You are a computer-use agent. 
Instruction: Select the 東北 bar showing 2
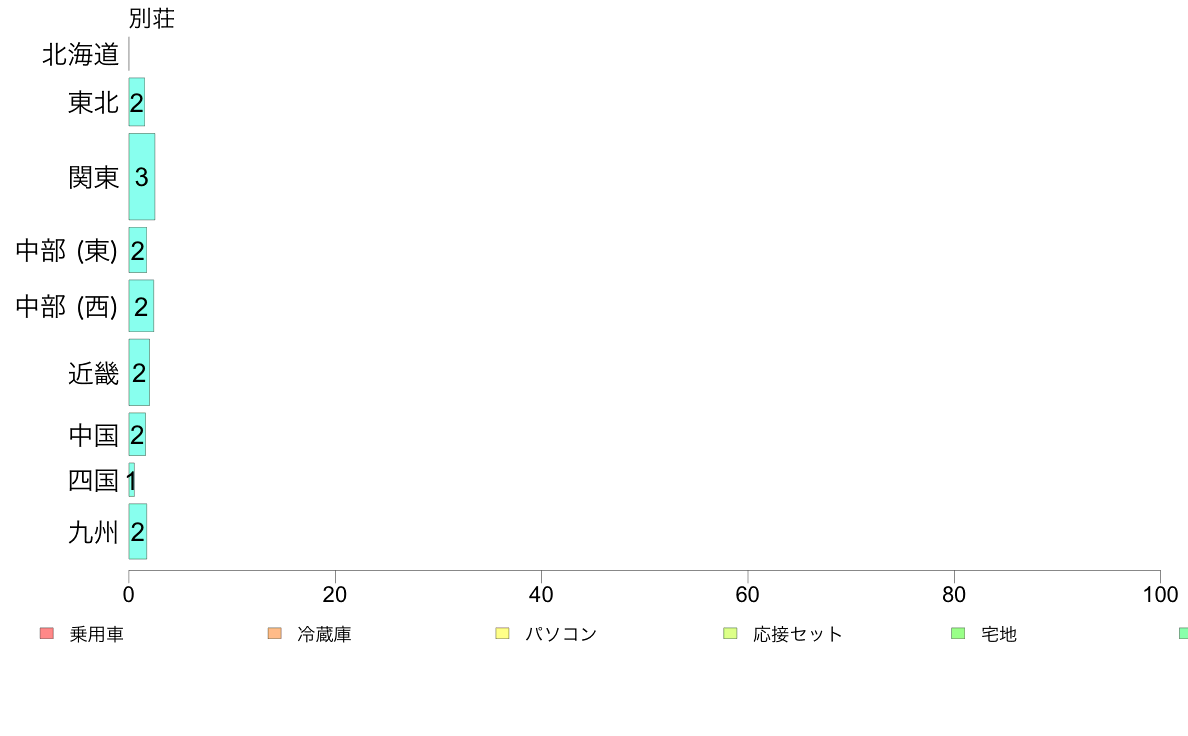tap(136, 102)
